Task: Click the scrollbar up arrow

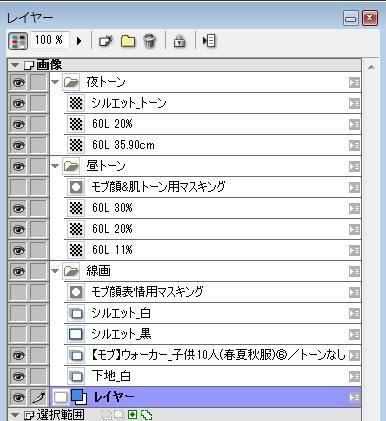Action: coord(371,68)
